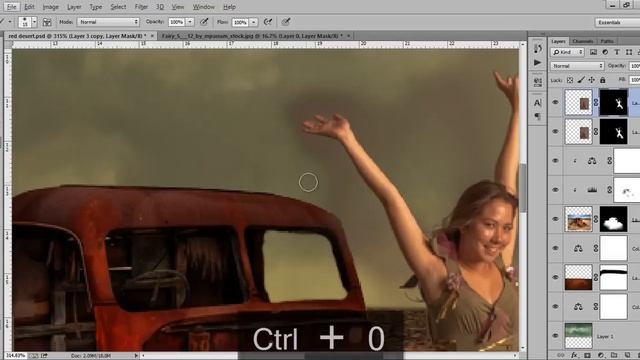Close the Fairy stock jpg document tab
Screen dimensions: 640x360
click(x=349, y=36)
